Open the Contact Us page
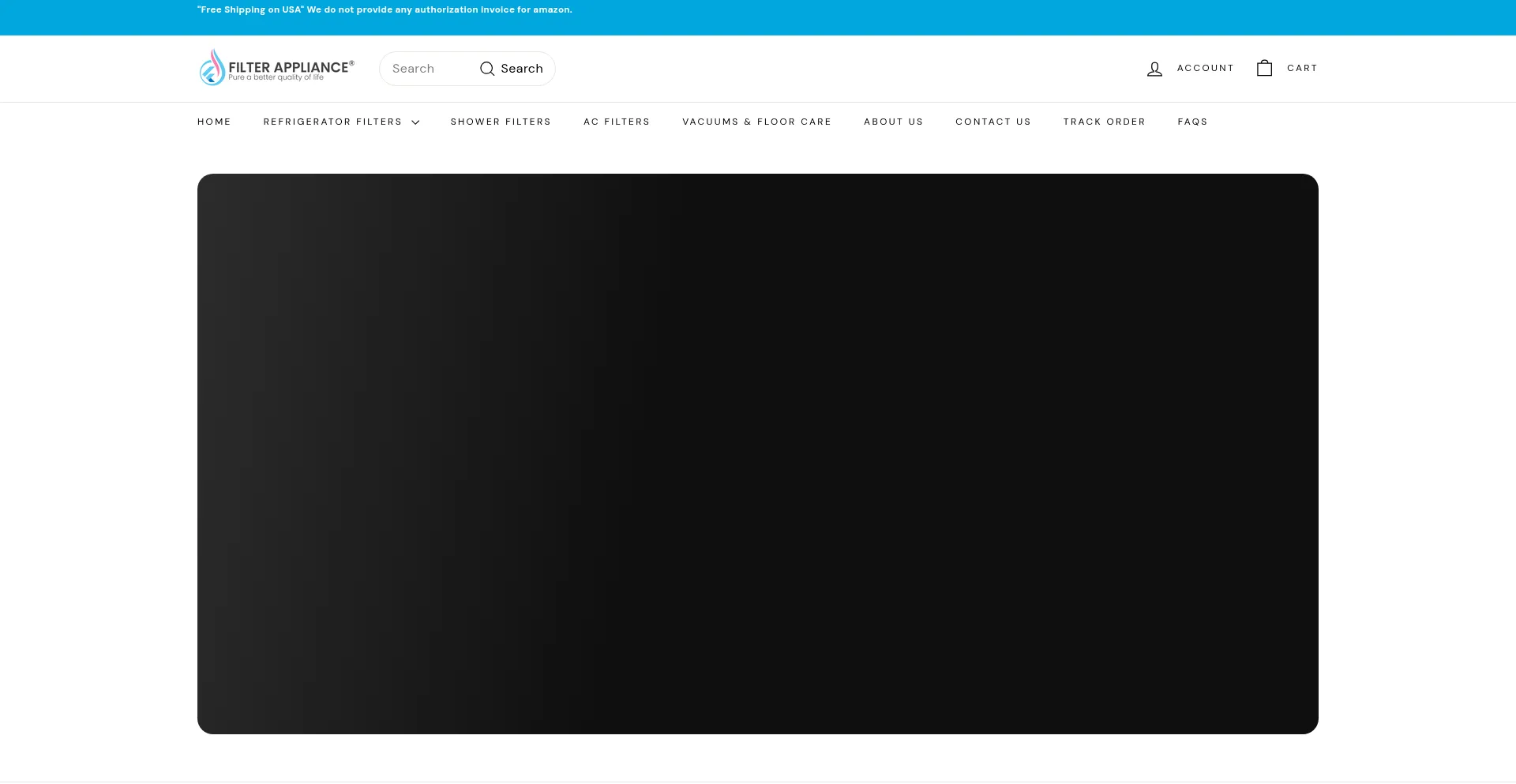The height and width of the screenshot is (784, 1516). click(x=993, y=122)
